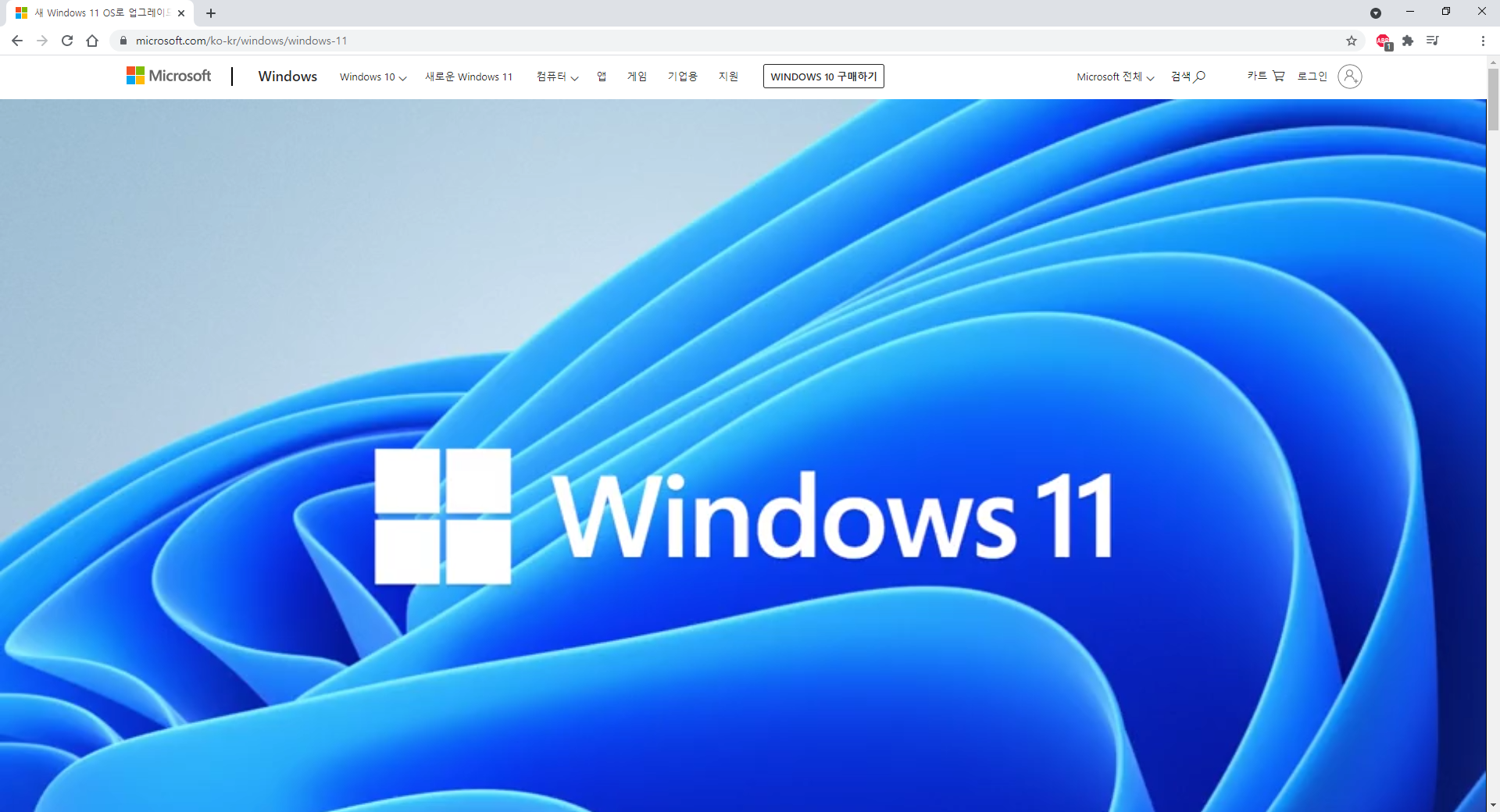Screen dimensions: 1500x812
Task: Close the Windows 11 tab
Action: (x=181, y=13)
